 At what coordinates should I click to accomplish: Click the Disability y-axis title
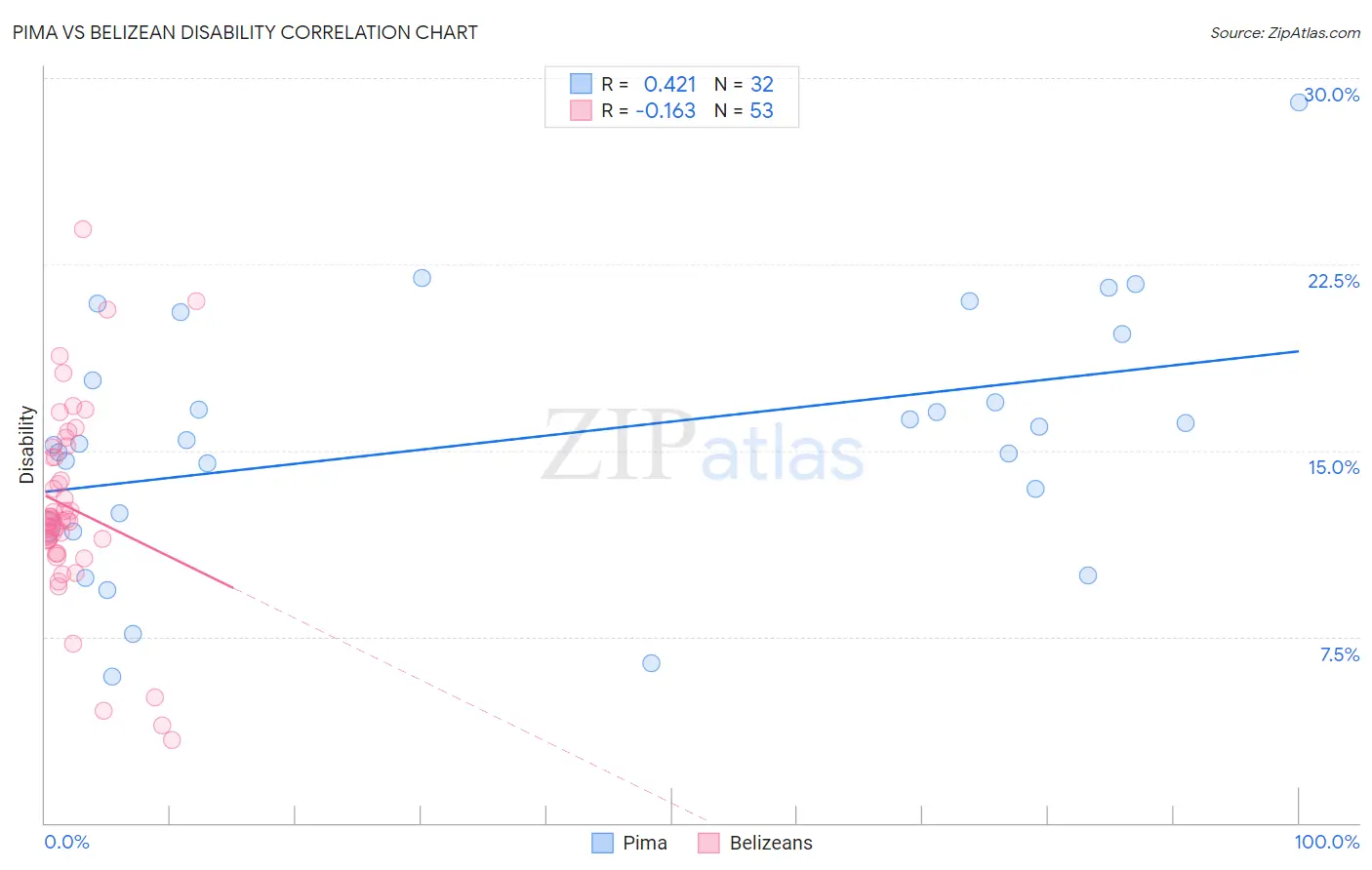coord(27,445)
